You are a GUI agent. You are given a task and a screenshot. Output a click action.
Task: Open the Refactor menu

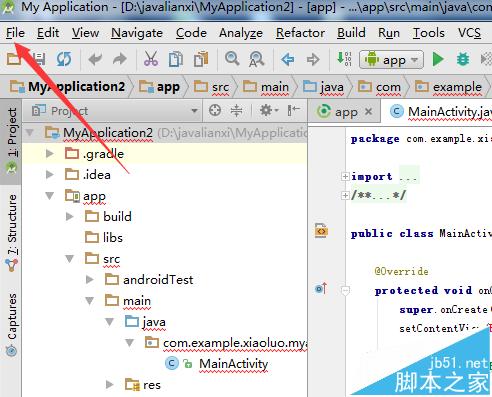[x=300, y=33]
